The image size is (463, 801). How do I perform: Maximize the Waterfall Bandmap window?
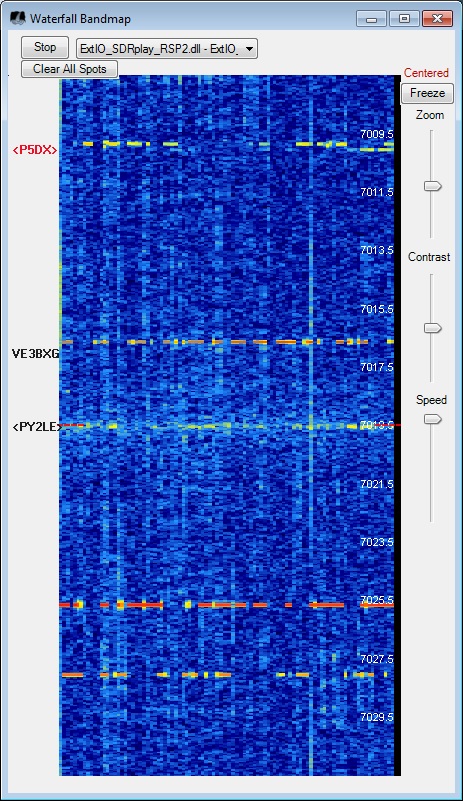[x=404, y=19]
